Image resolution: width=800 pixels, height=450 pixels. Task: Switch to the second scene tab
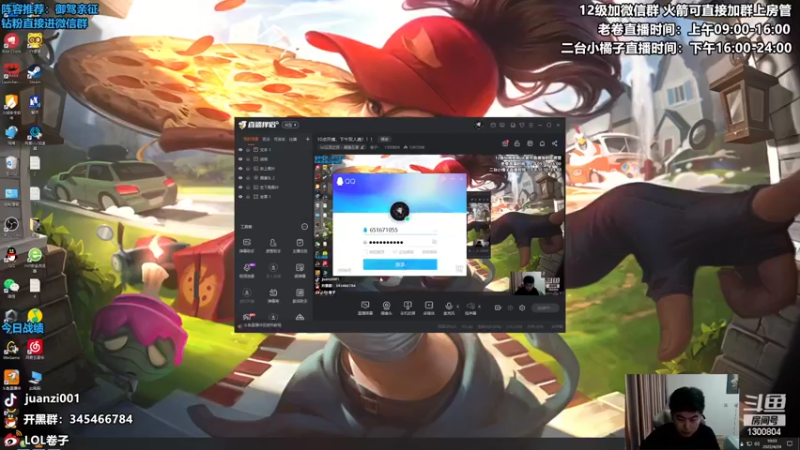[266, 139]
